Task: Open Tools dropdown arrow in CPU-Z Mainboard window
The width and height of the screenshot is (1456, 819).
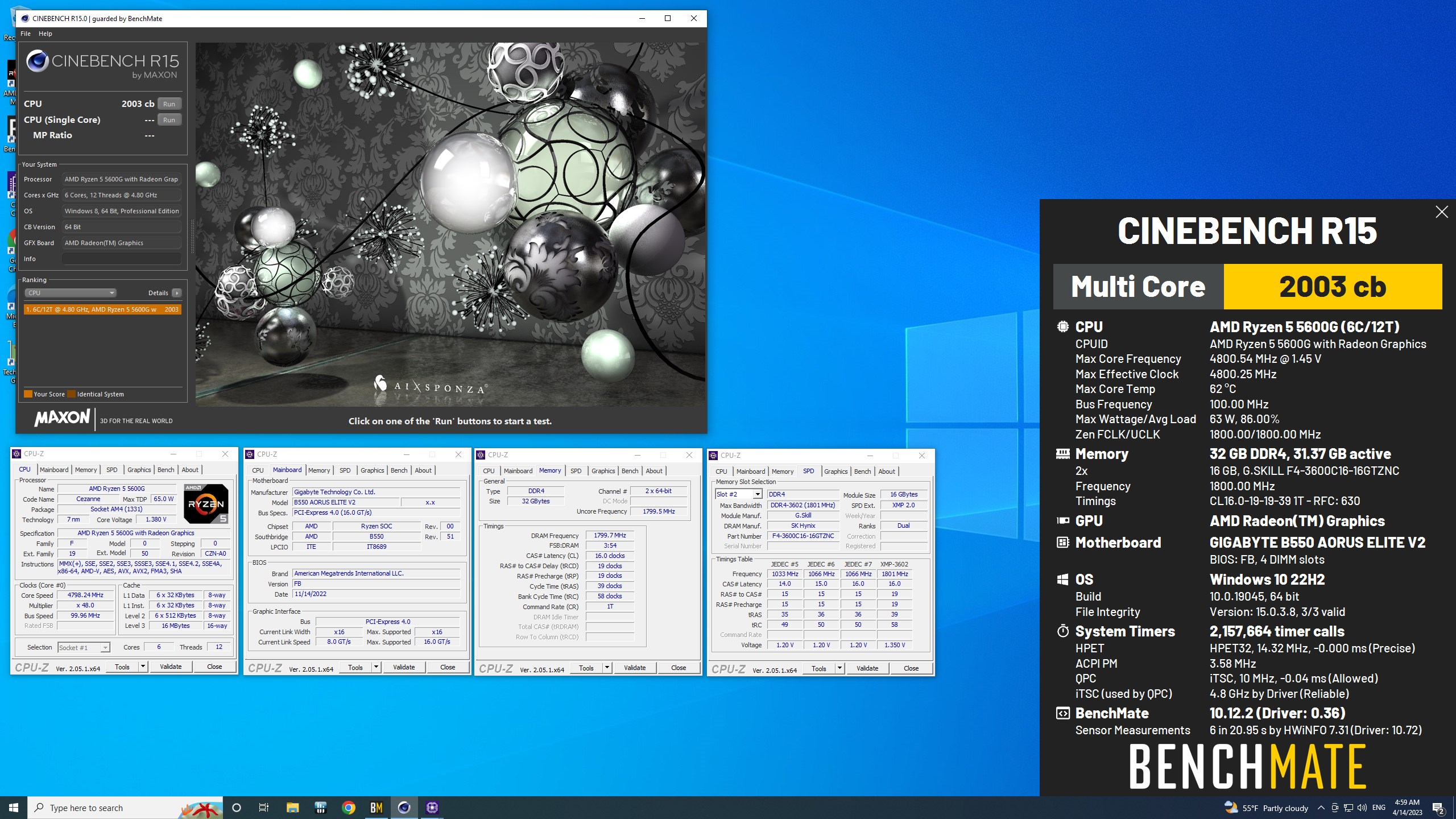Action: [376, 667]
